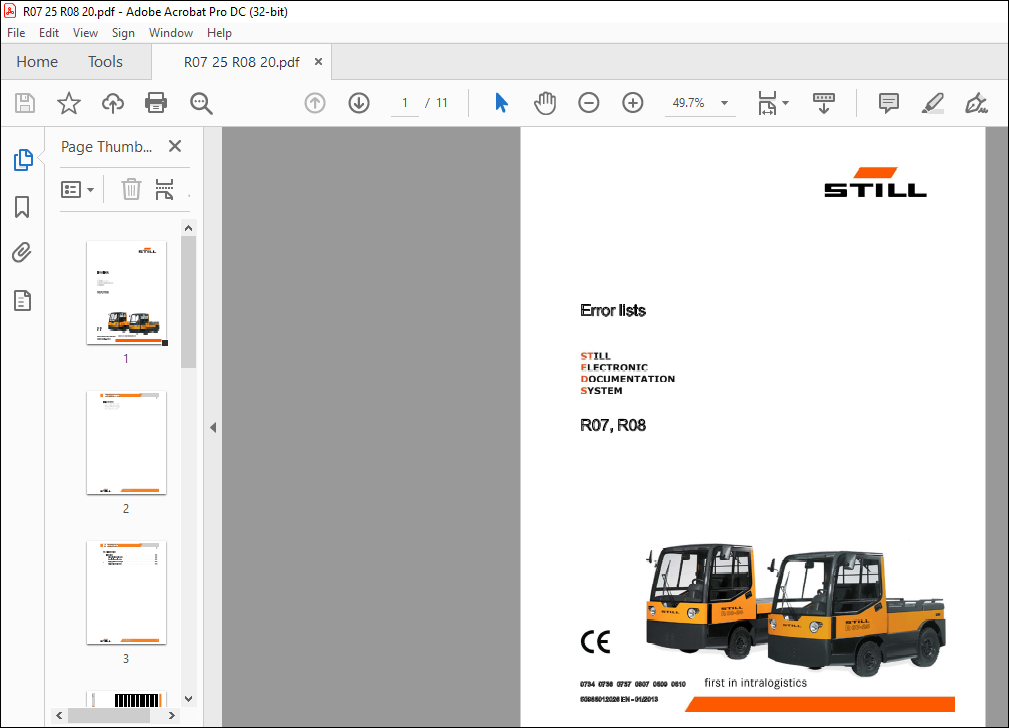The width and height of the screenshot is (1009, 728).
Task: Click the 'first in intralogistics' slogan text
Action: pyautogui.click(x=755, y=683)
